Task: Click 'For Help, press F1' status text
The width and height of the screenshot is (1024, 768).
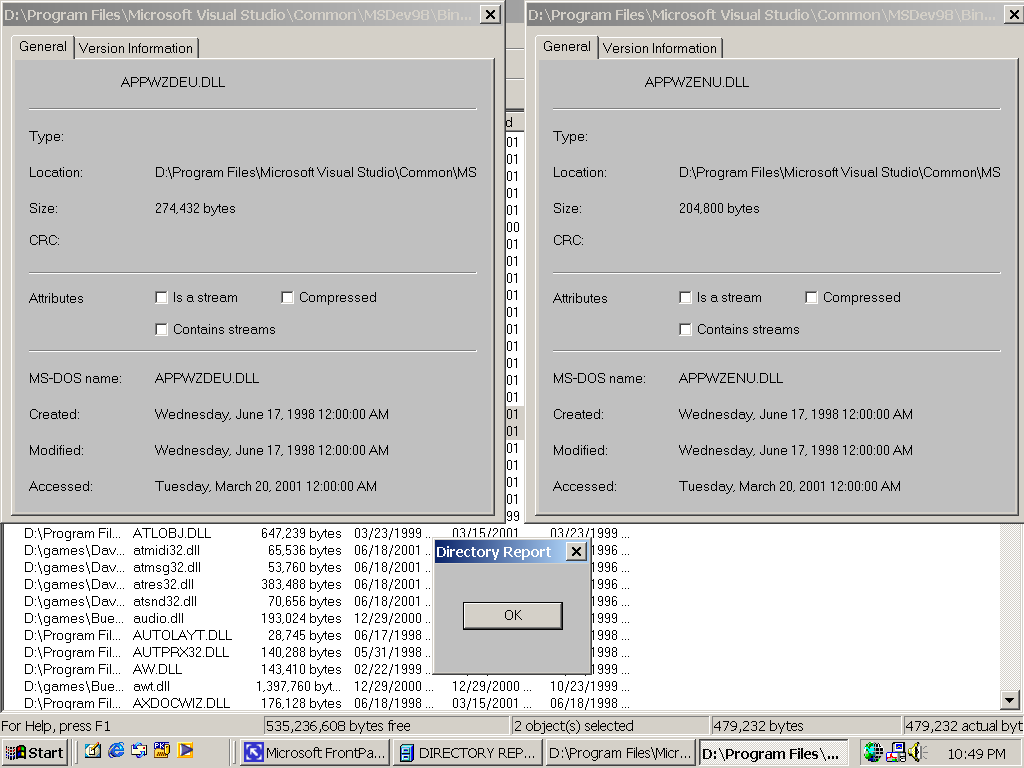Action: 56,726
